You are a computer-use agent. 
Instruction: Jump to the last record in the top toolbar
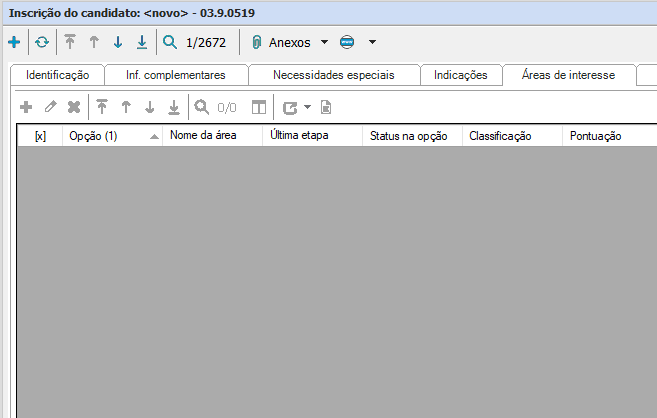[x=142, y=43]
